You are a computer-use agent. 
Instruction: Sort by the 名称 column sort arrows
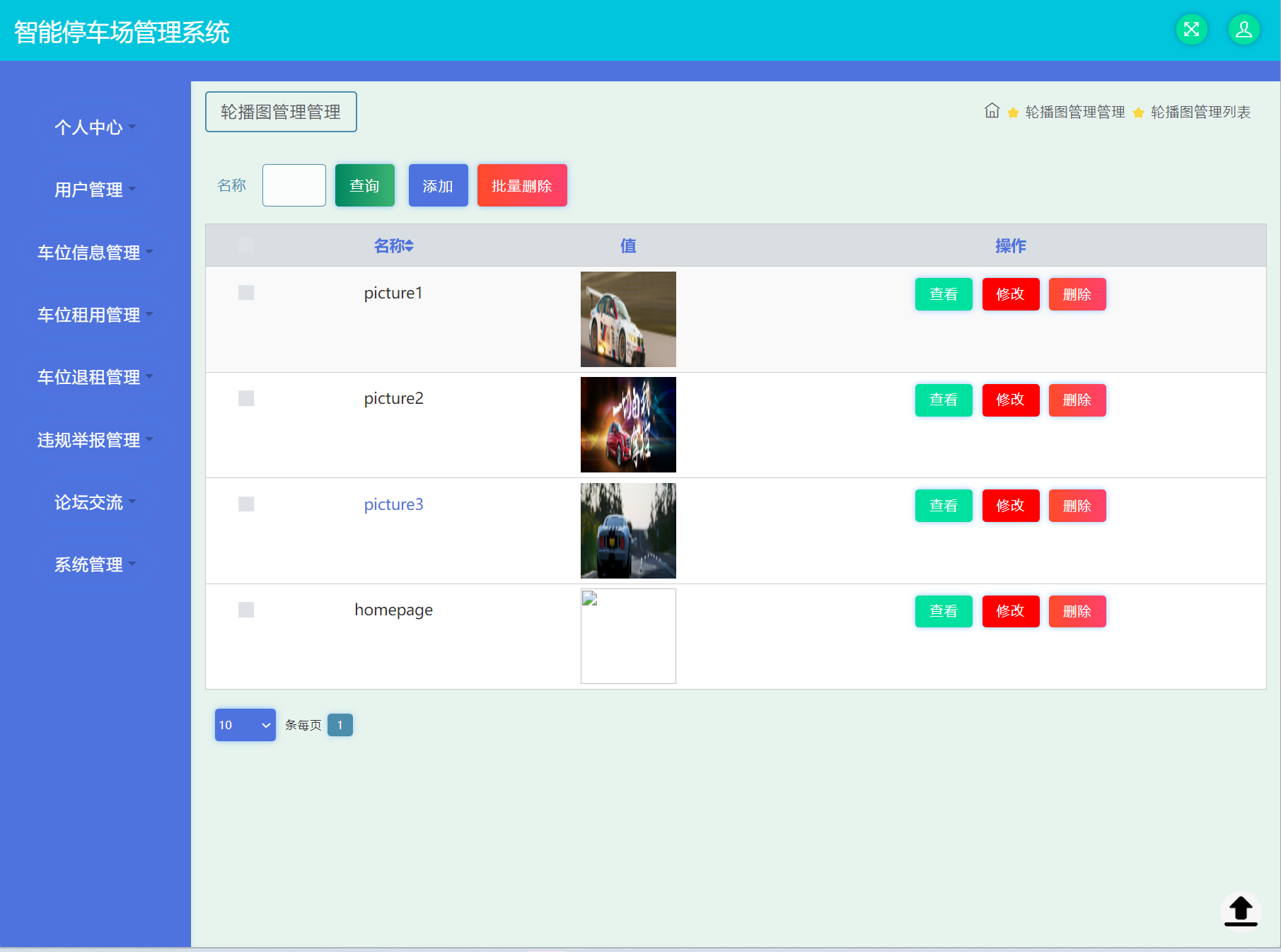(410, 245)
